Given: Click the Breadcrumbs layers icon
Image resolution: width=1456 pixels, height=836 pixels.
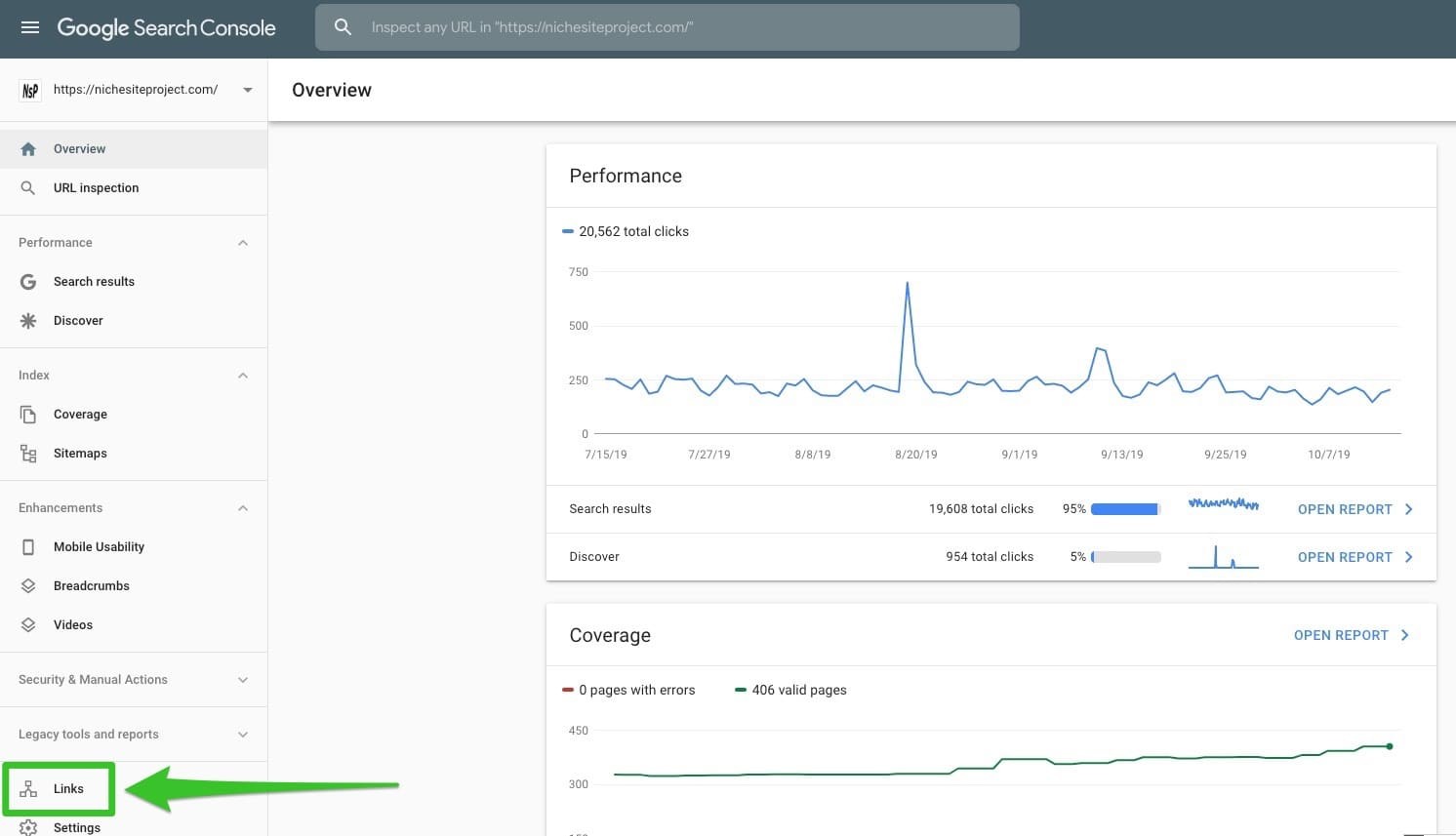Looking at the screenshot, I should 28,586.
